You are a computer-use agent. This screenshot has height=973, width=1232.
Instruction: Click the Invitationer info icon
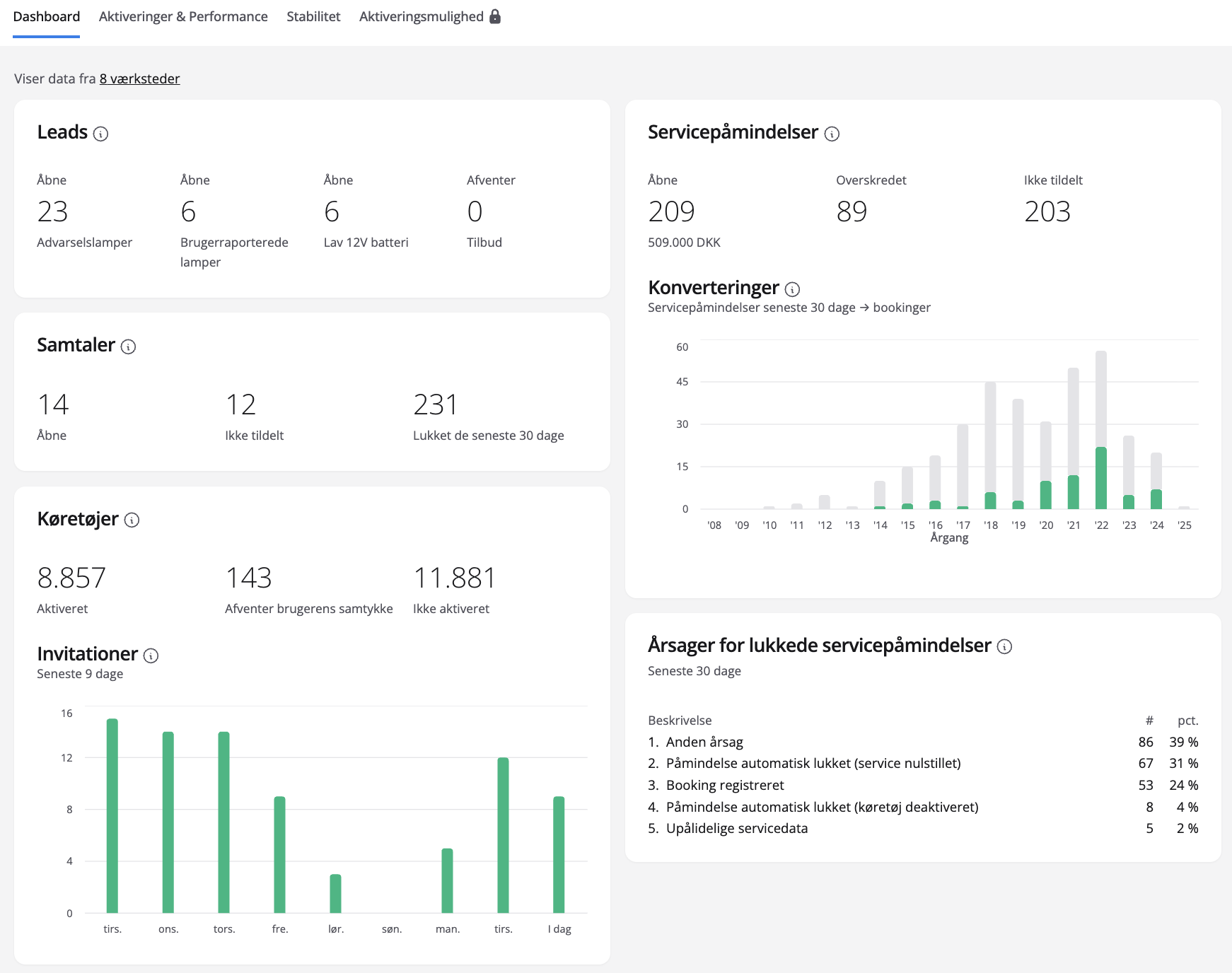point(151,656)
